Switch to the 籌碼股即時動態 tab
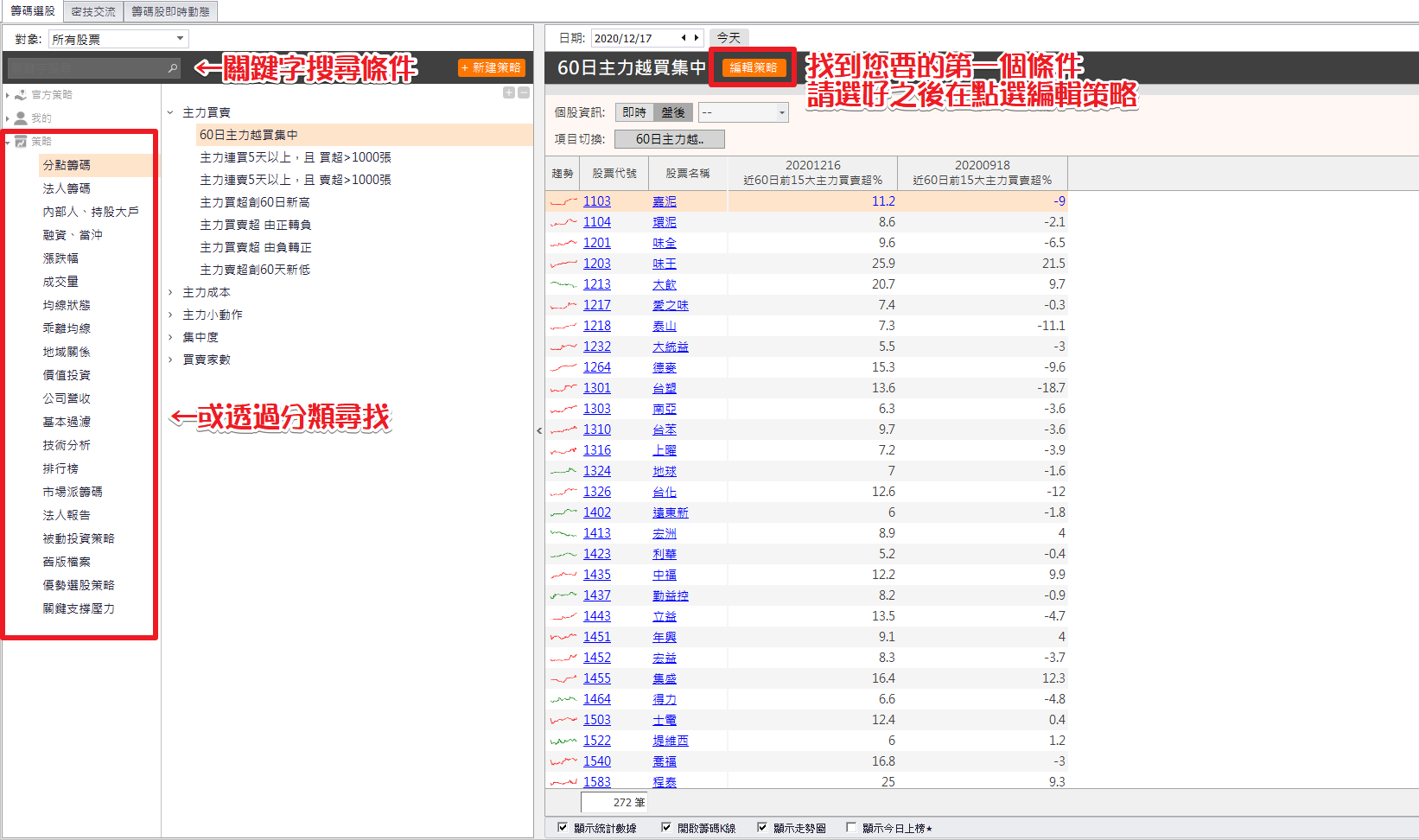Viewport: 1419px width, 840px height. pyautogui.click(x=170, y=11)
